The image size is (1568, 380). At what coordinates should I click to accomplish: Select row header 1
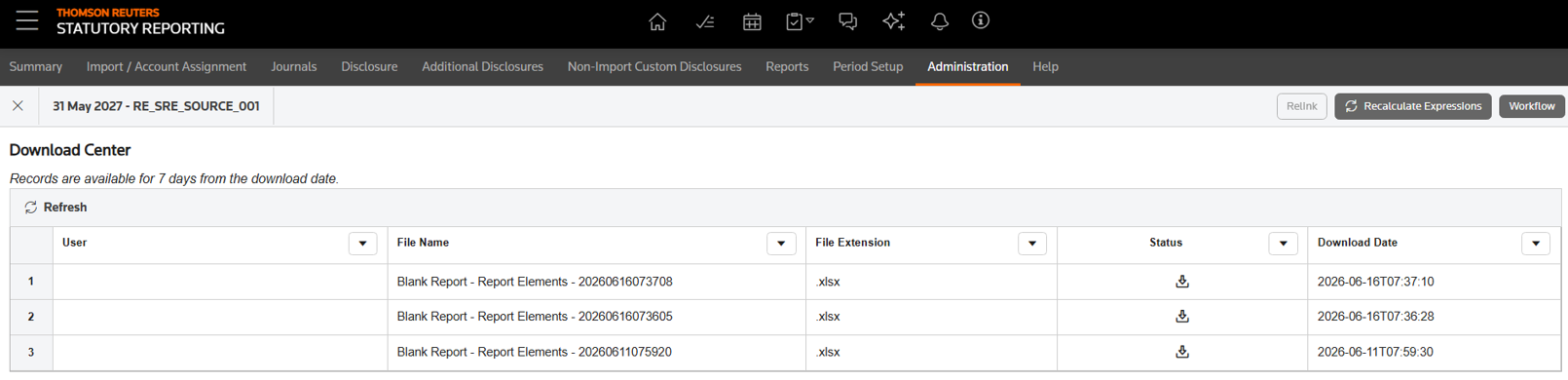[x=31, y=282]
